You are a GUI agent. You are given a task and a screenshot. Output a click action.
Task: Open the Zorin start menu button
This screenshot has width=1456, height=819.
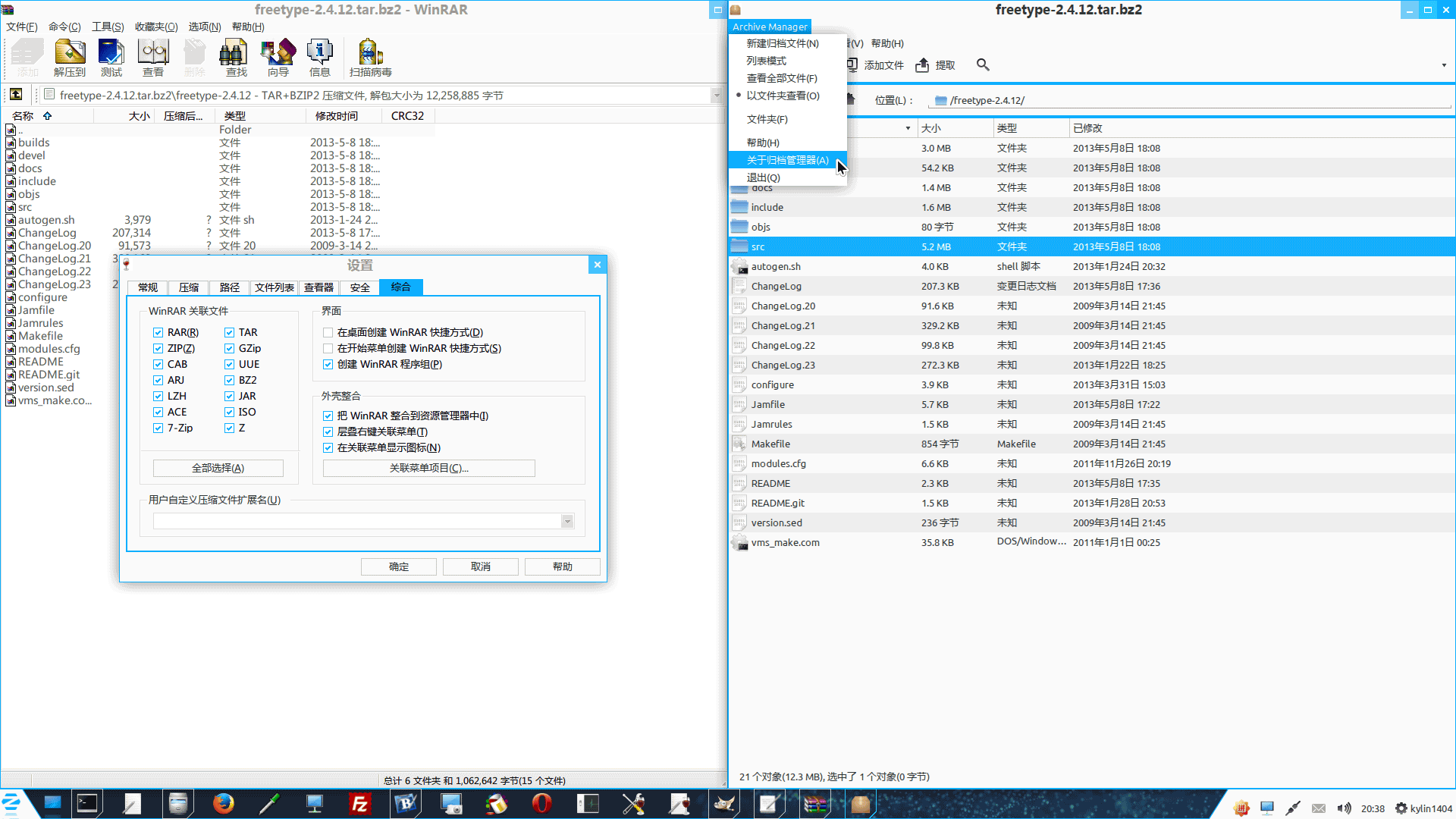pyautogui.click(x=11, y=804)
